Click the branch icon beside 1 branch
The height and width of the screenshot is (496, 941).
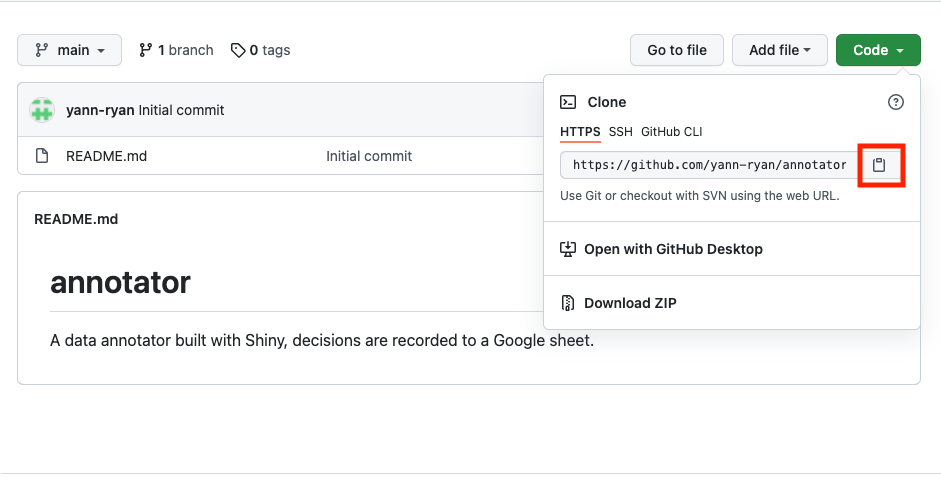pos(145,50)
